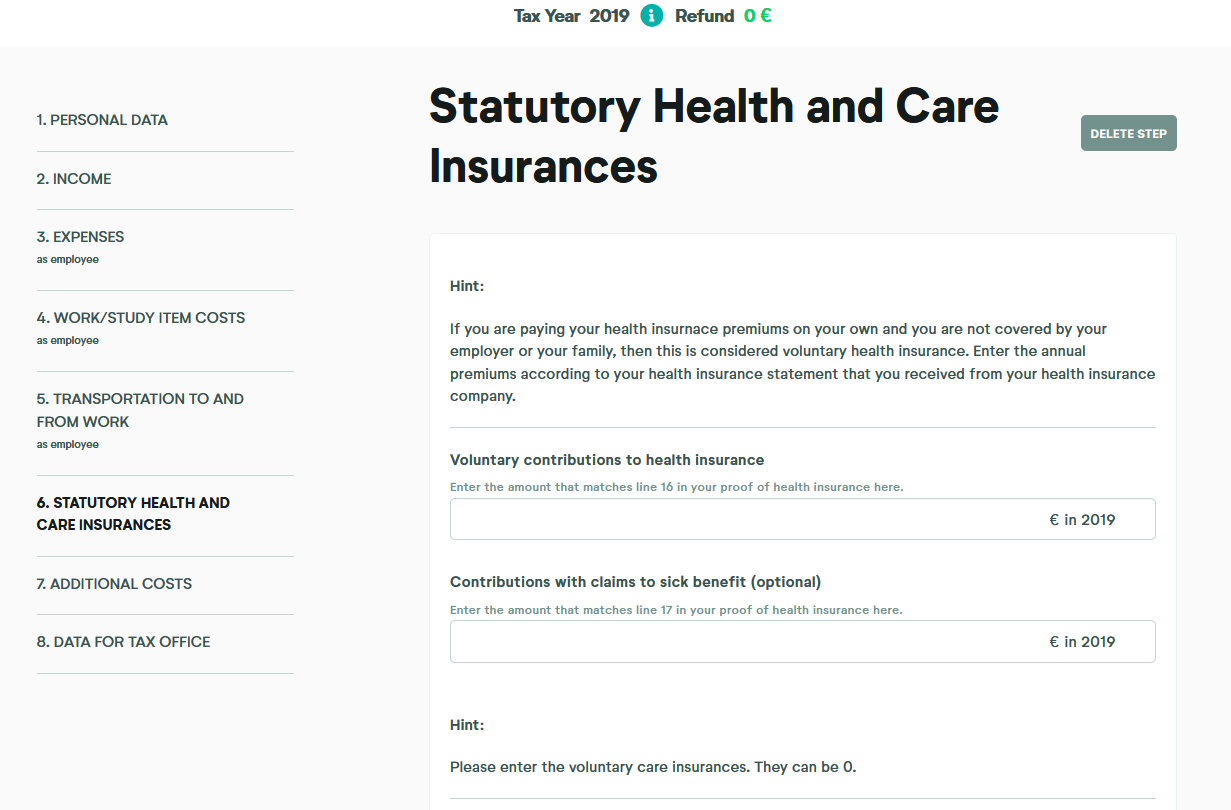Viewport: 1231px width, 810px height.
Task: Select the Expenses step in sidebar
Action: tap(81, 238)
